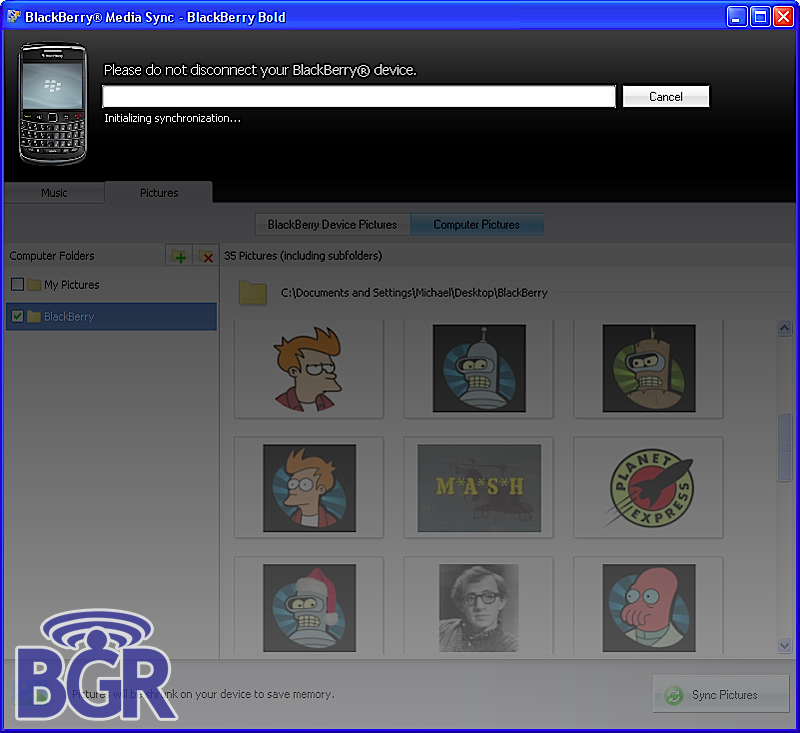Click the scroll up arrow in the pictures list
Image resolution: width=800 pixels, height=733 pixels.
tap(784, 327)
